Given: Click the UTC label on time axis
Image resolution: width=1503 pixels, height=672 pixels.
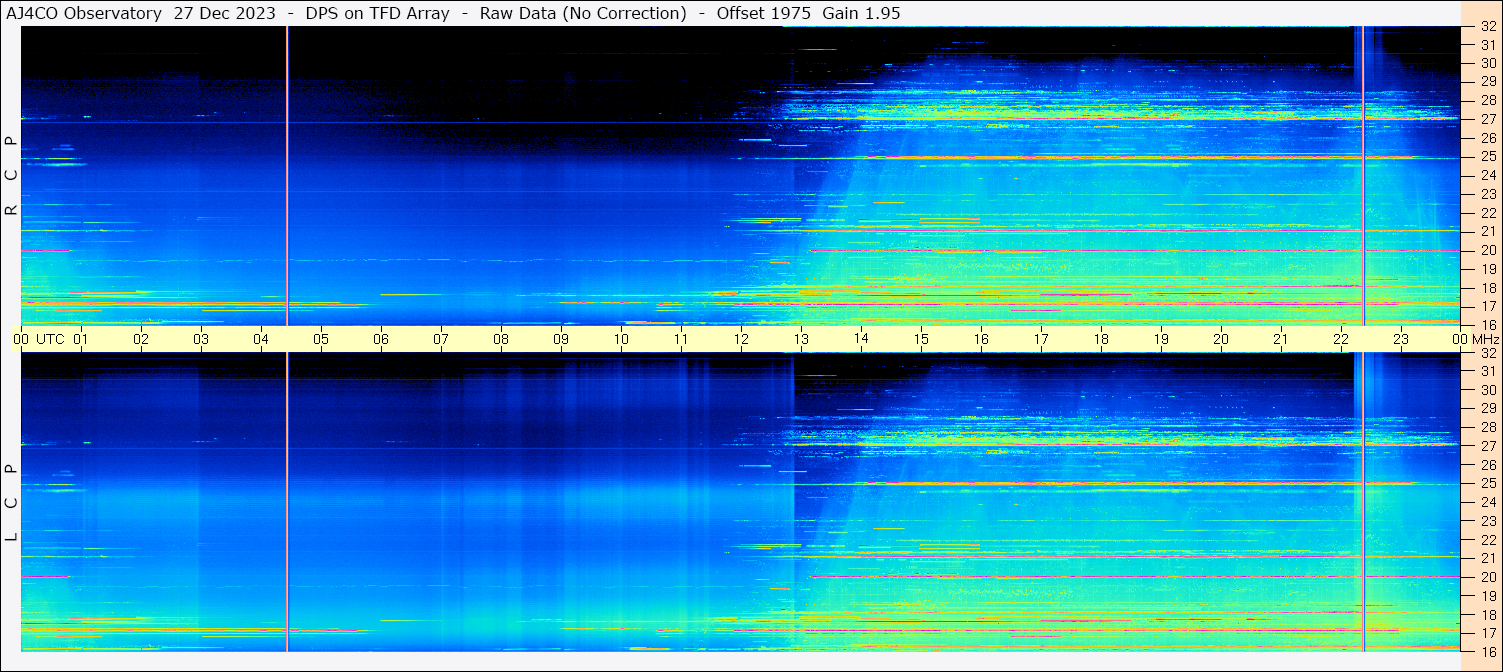Looking at the screenshot, I should [x=50, y=339].
